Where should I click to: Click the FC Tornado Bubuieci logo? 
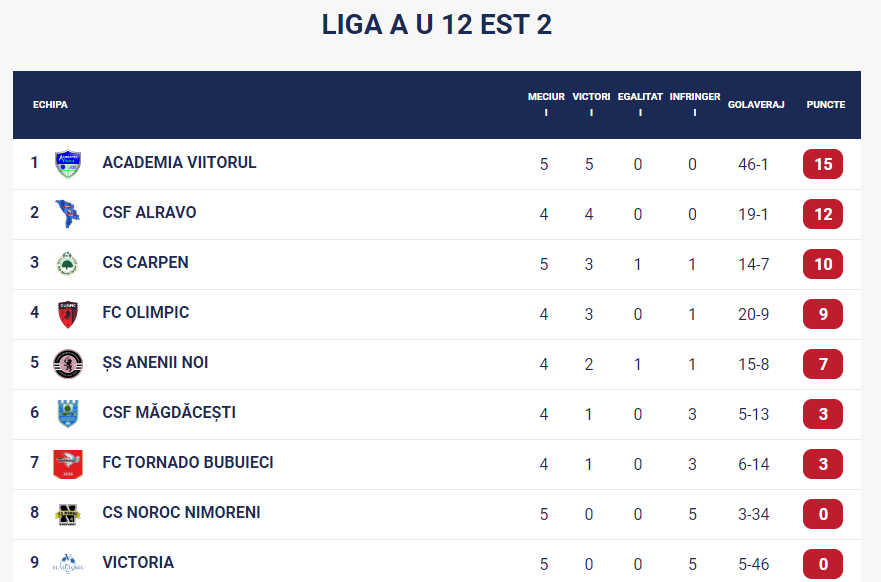pos(68,463)
